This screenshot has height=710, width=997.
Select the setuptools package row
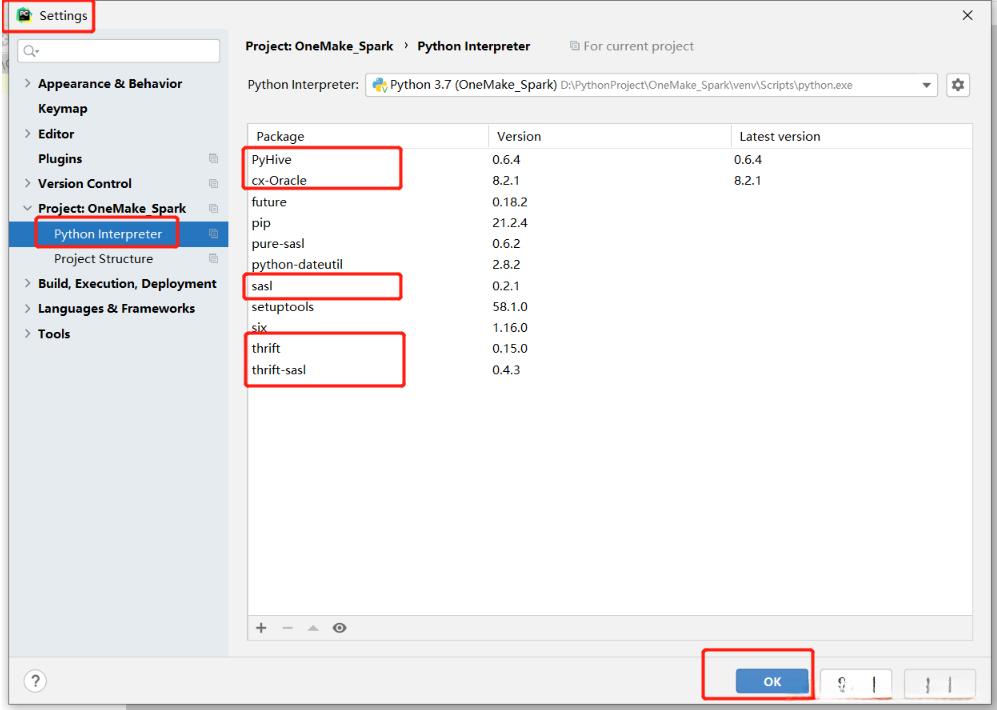click(610, 306)
